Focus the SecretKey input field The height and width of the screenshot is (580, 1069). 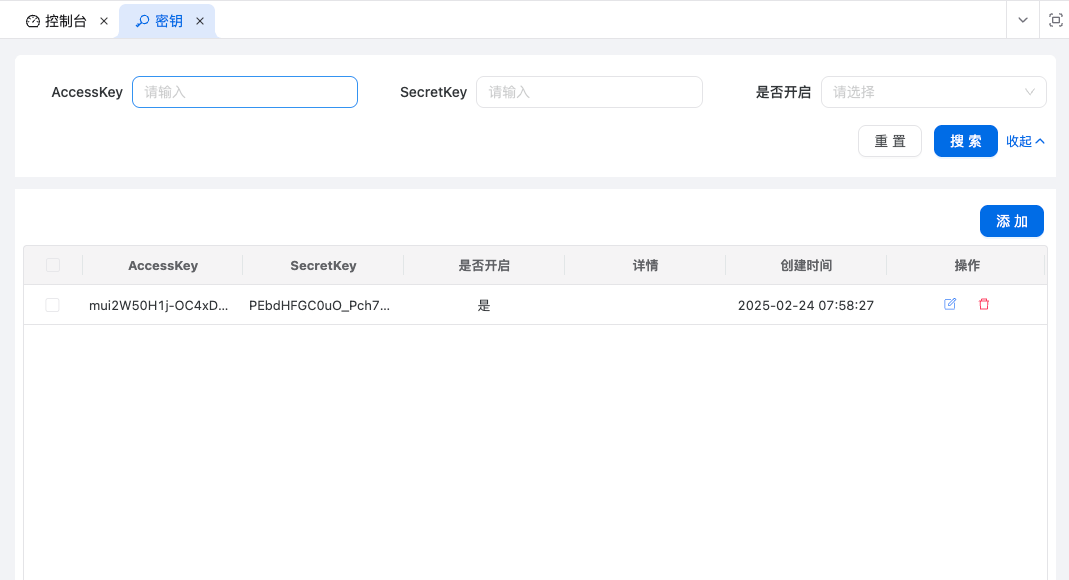[x=589, y=92]
